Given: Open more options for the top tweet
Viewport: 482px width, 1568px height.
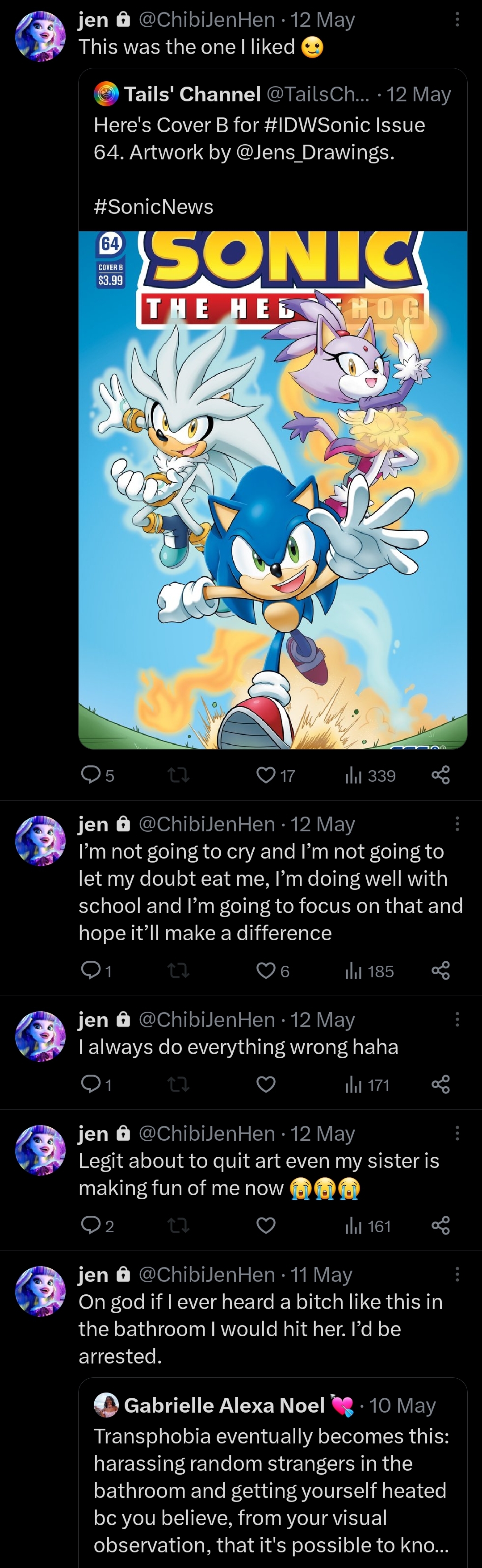Looking at the screenshot, I should (457, 20).
